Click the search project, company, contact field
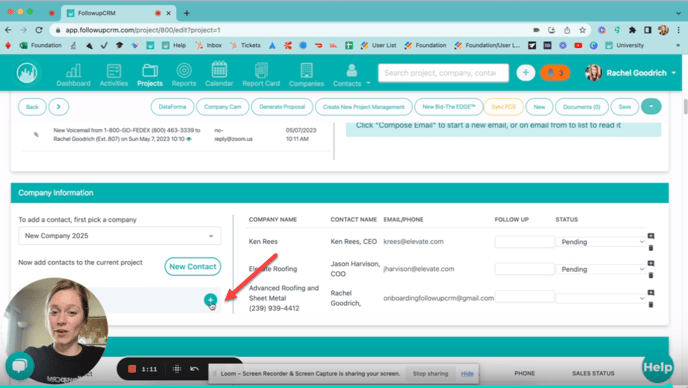 pyautogui.click(x=443, y=73)
